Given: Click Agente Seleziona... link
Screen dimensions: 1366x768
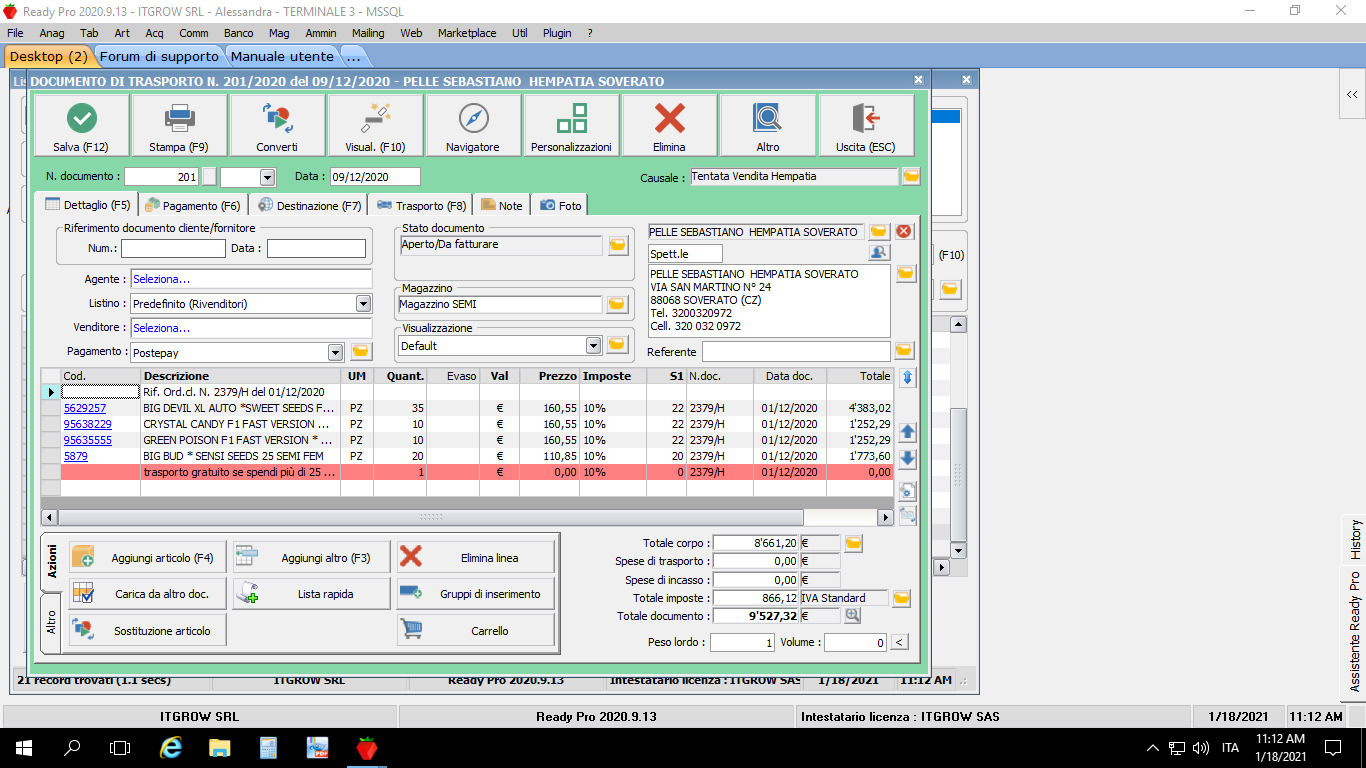Looking at the screenshot, I should 162,279.
